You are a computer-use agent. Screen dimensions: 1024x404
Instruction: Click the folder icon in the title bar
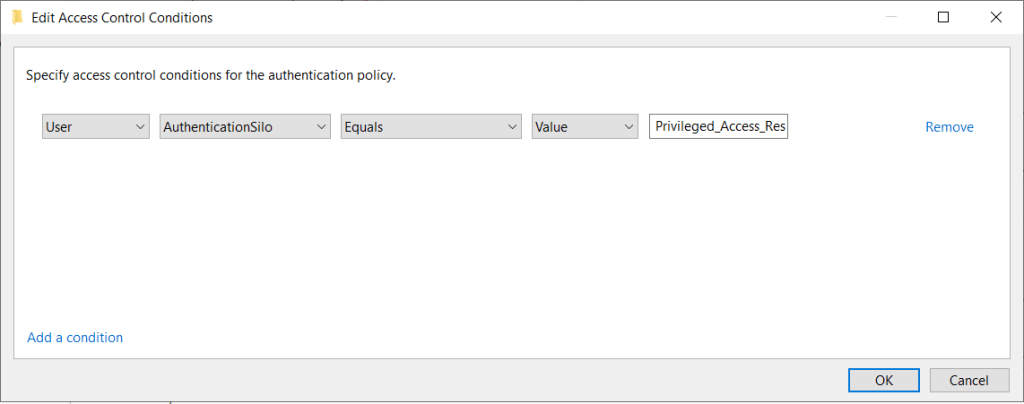tap(16, 17)
